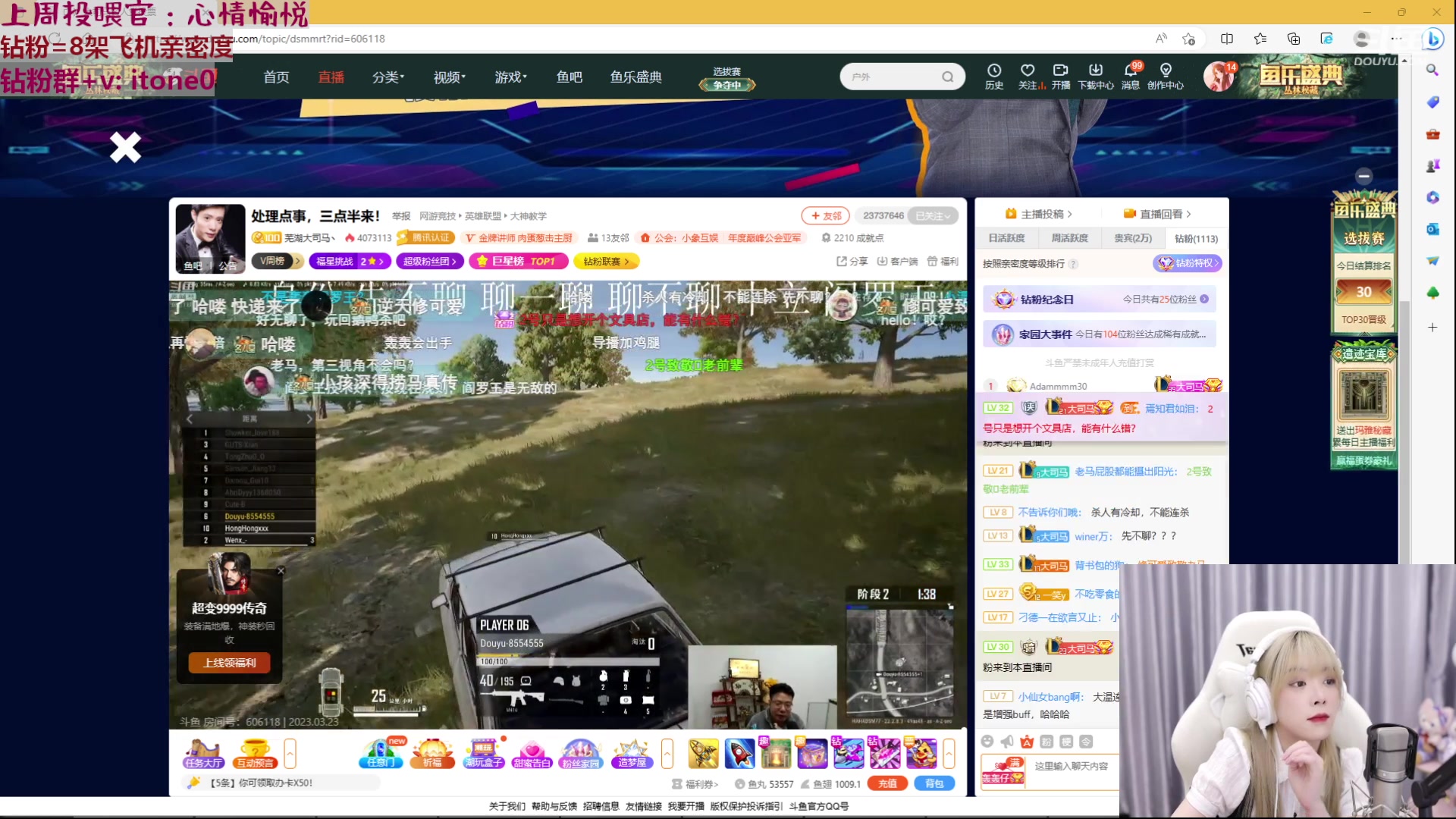
Task: Open the 潮玩盒子 box icon
Action: click(x=484, y=753)
